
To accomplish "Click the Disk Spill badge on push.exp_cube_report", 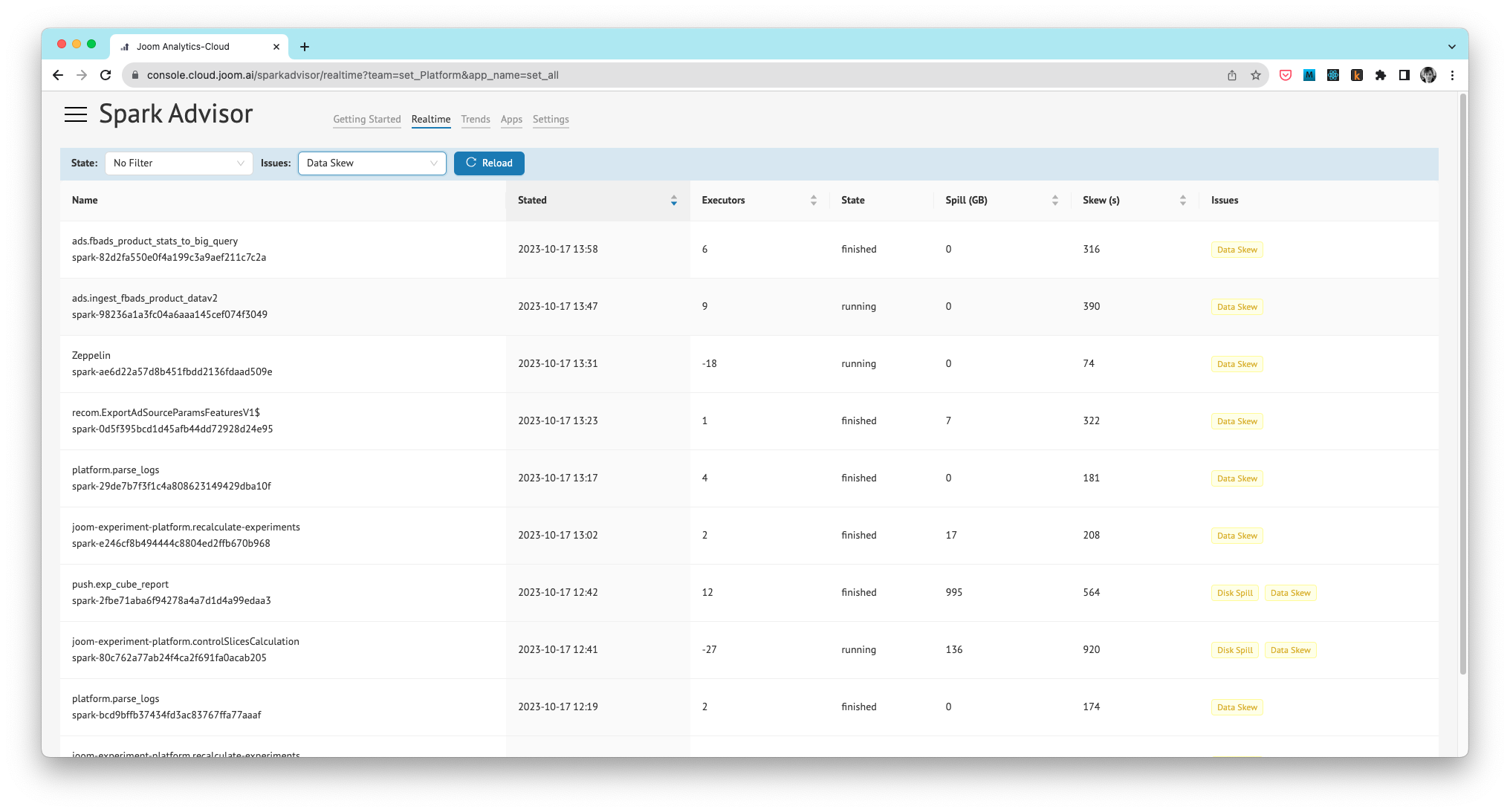I will [x=1234, y=593].
